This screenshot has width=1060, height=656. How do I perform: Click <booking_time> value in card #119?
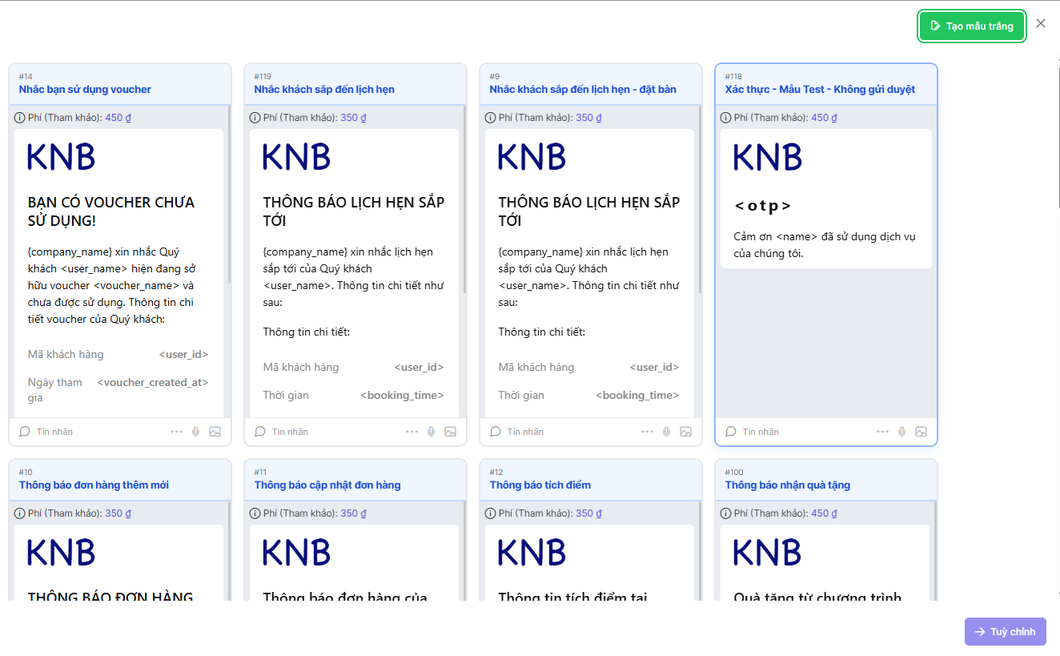[402, 395]
